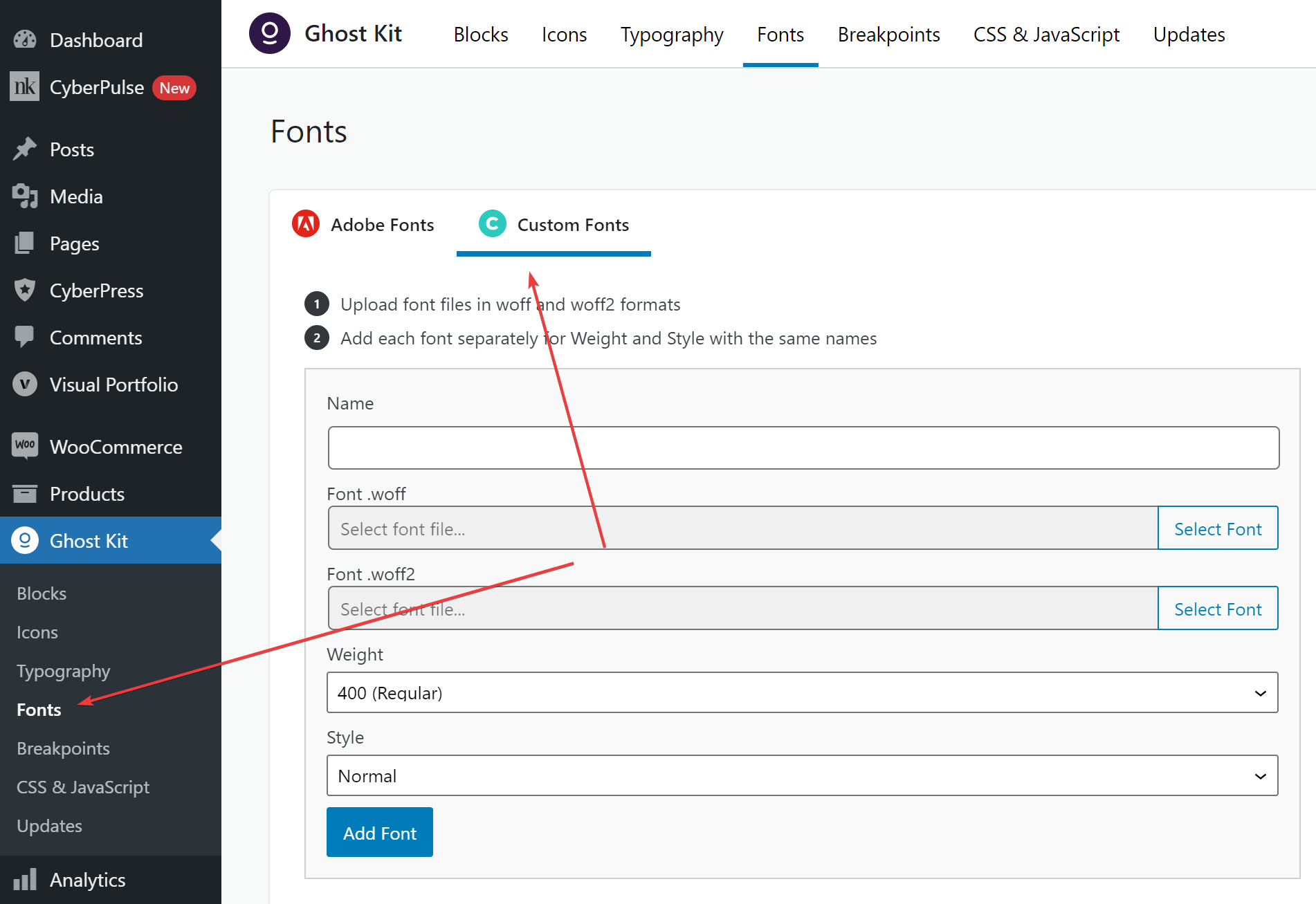1316x904 pixels.
Task: Open Icons submenu link in sidebar
Action: coord(37,632)
